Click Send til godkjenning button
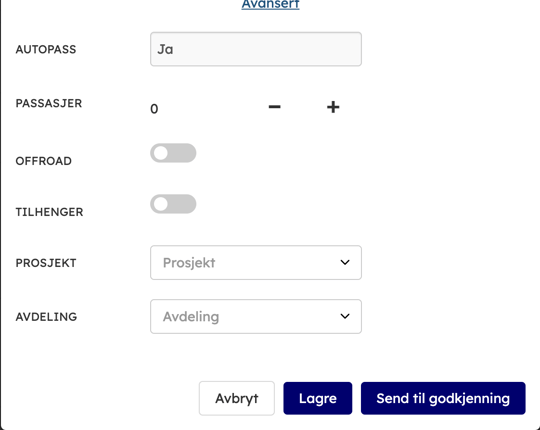 pyautogui.click(x=443, y=398)
